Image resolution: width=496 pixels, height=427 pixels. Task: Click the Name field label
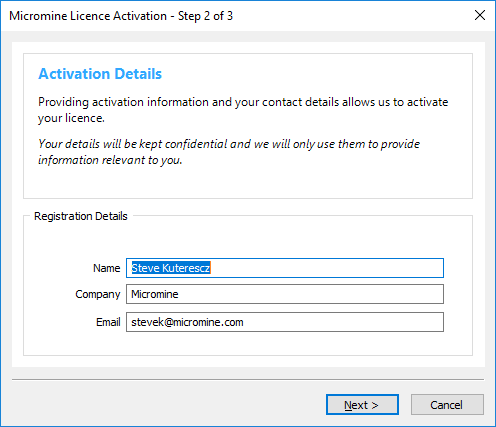[x=106, y=268]
